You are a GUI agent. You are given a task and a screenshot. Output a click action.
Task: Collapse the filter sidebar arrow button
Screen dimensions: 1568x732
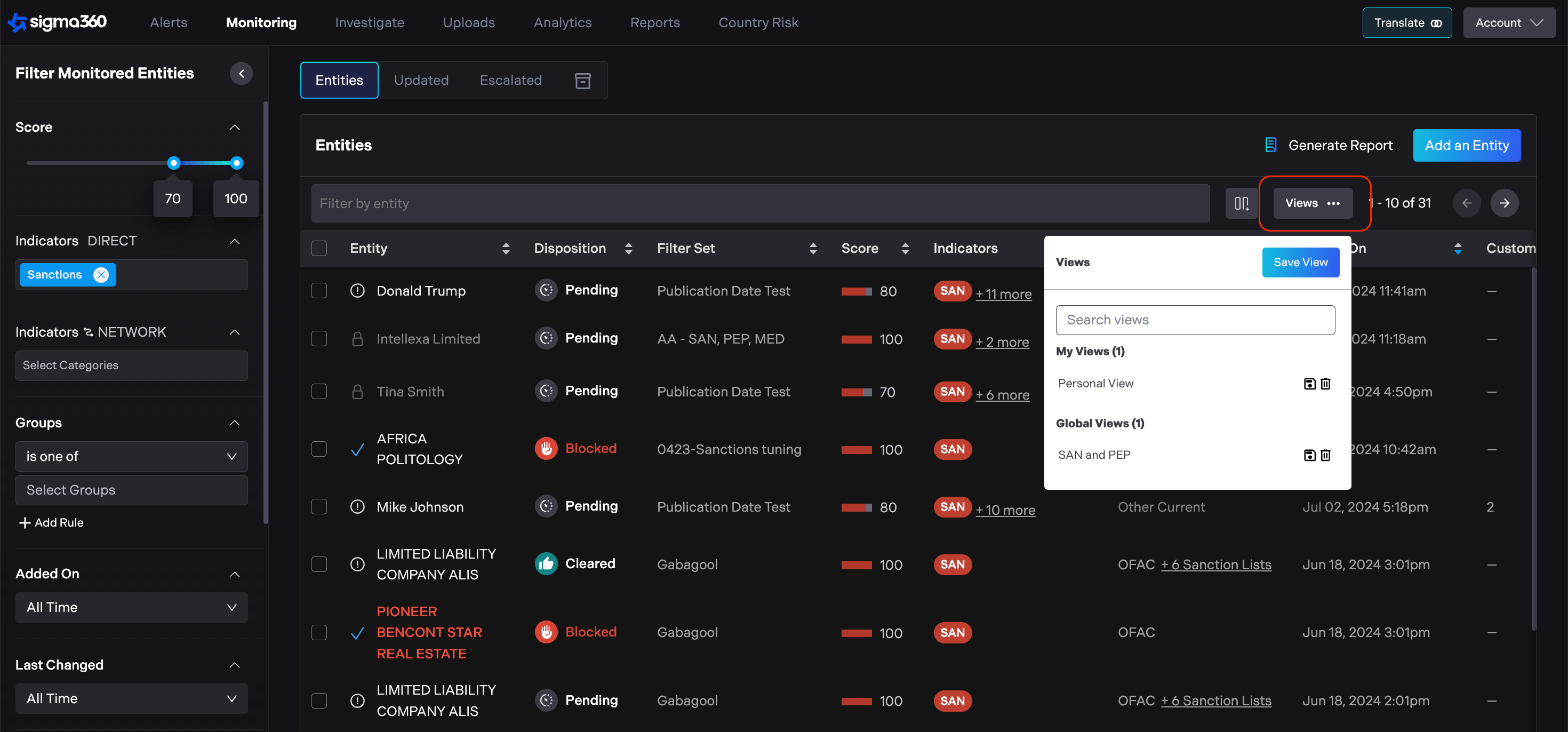tap(241, 73)
